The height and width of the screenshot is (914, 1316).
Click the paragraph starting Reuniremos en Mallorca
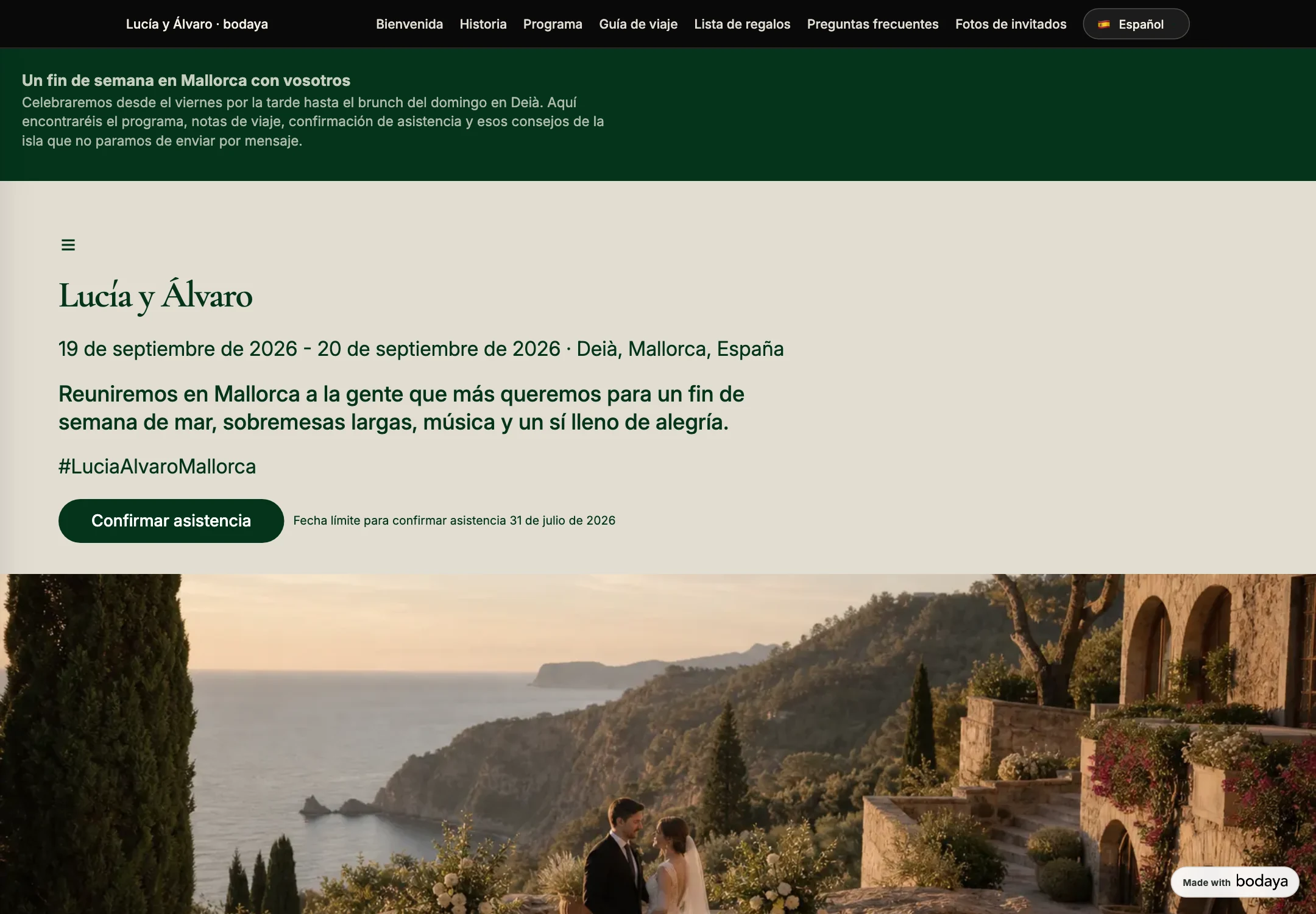(402, 408)
